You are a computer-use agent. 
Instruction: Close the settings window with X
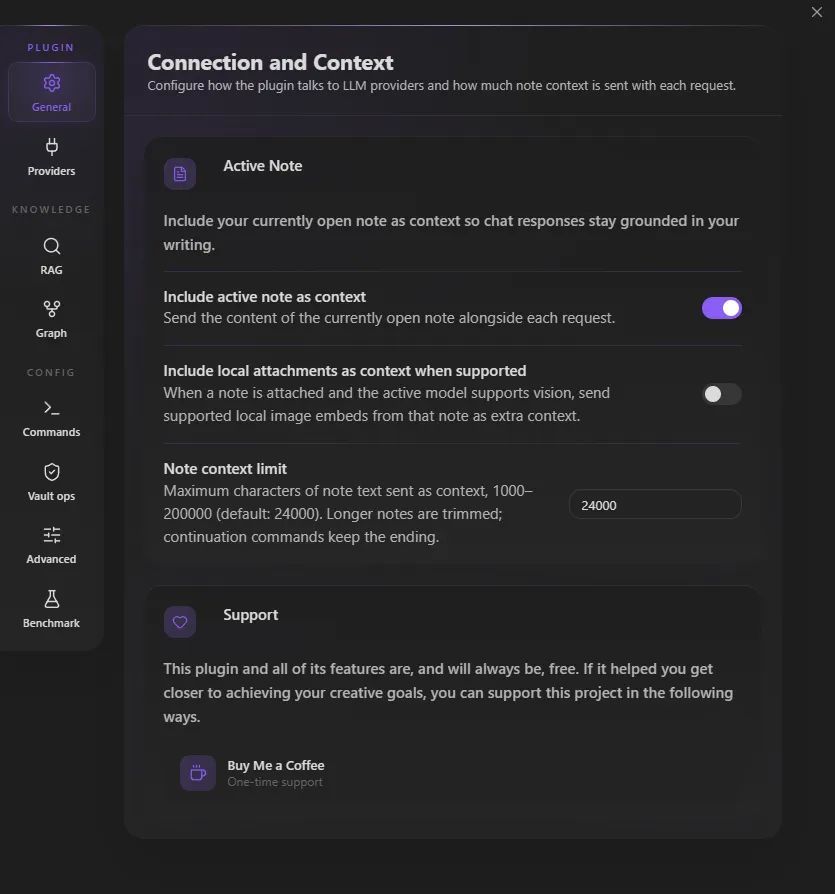(x=817, y=12)
